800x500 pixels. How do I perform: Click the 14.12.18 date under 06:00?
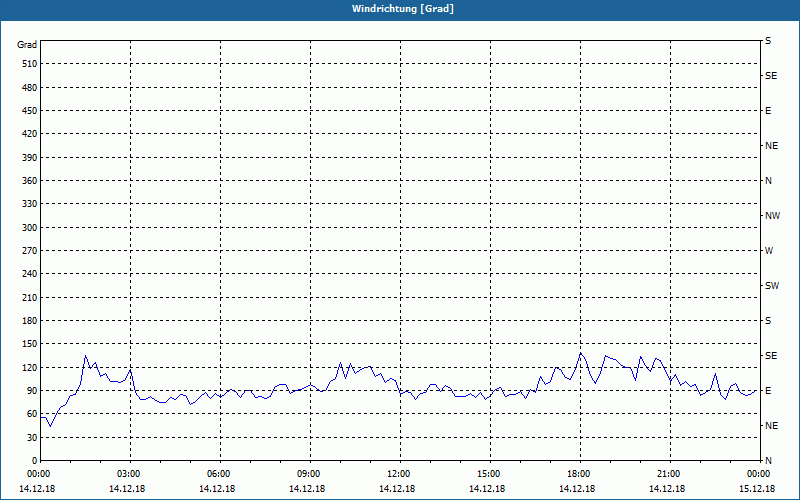(x=217, y=489)
